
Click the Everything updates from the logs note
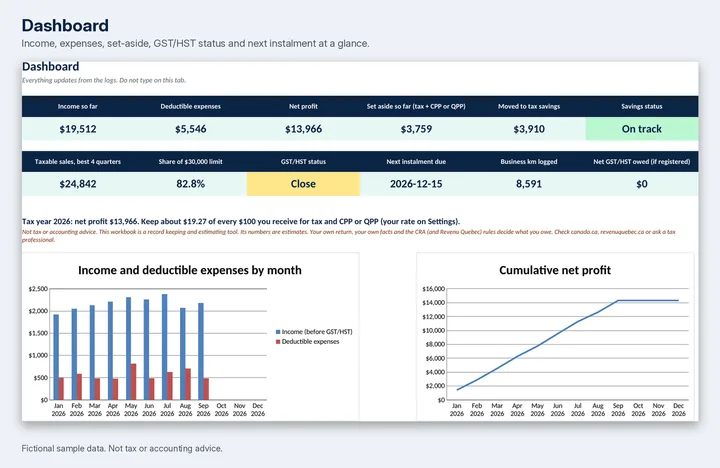[104, 80]
